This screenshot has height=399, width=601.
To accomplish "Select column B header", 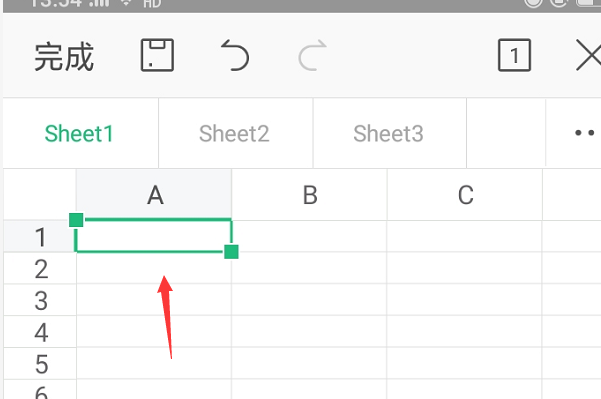I will click(310, 195).
